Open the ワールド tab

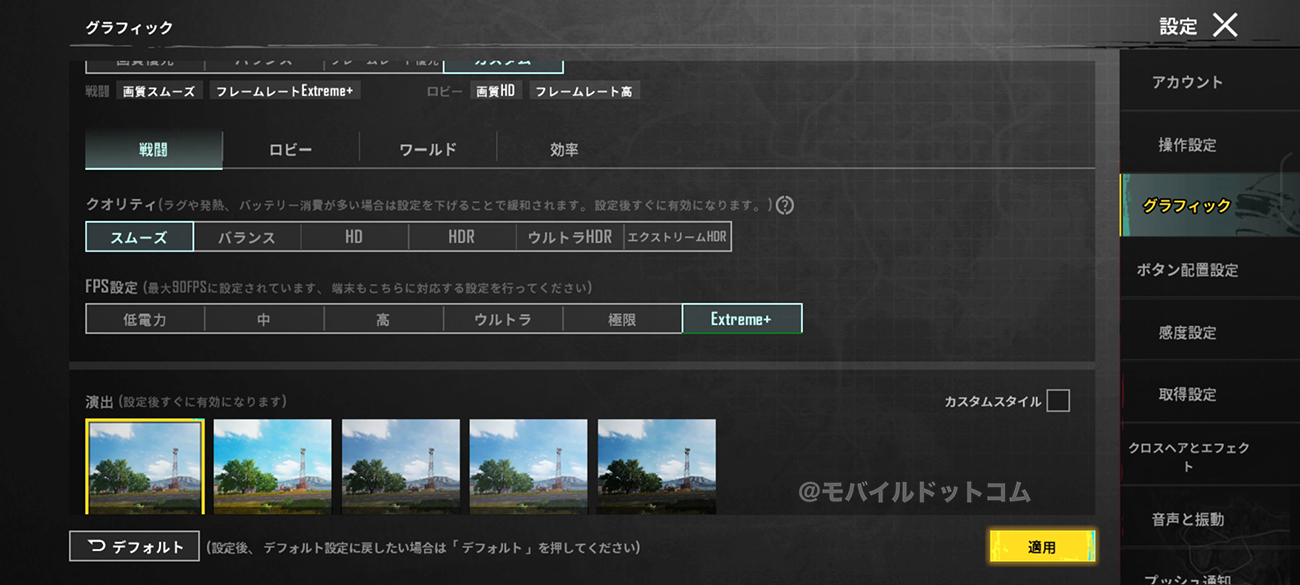[428, 150]
